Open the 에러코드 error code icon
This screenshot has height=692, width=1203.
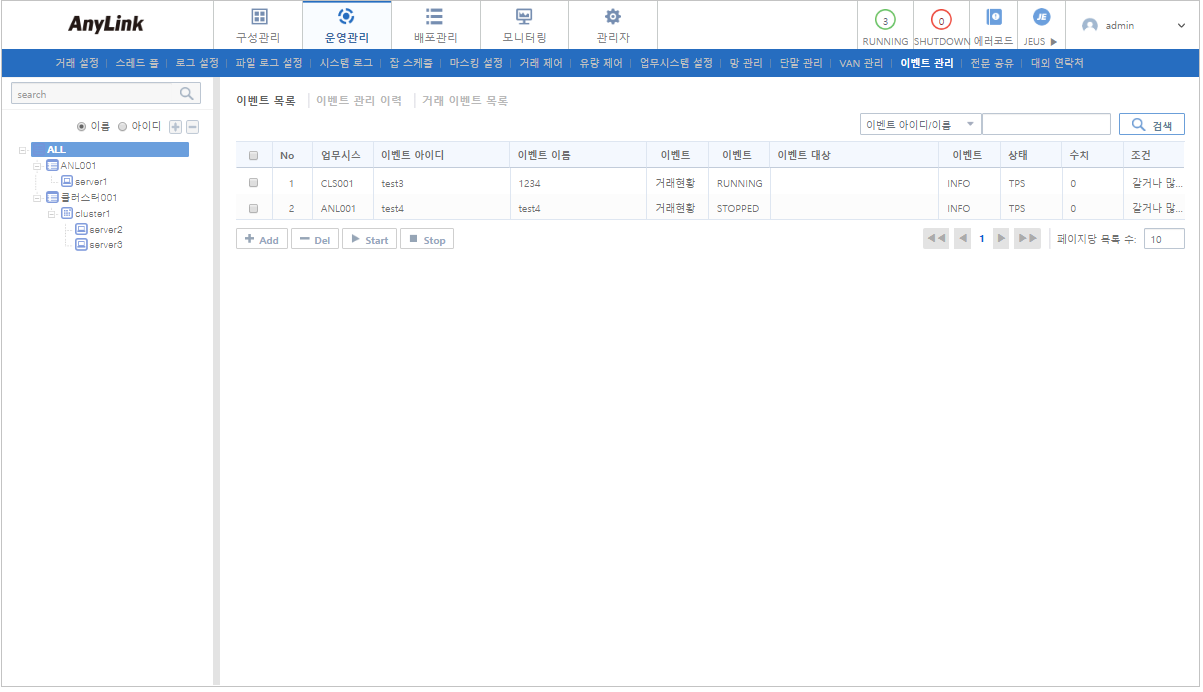click(x=993, y=17)
